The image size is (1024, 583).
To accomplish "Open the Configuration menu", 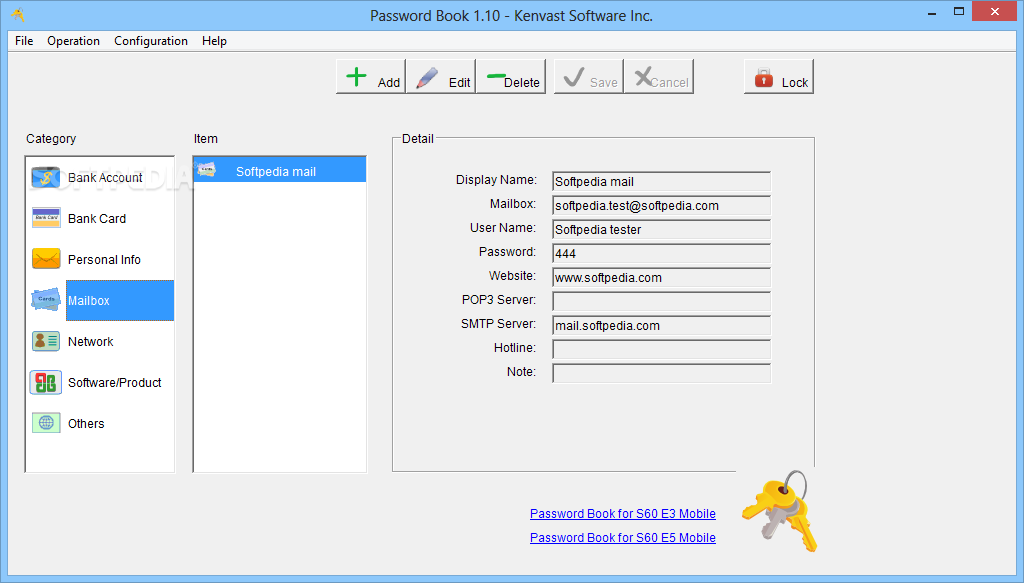I will pyautogui.click(x=151, y=40).
